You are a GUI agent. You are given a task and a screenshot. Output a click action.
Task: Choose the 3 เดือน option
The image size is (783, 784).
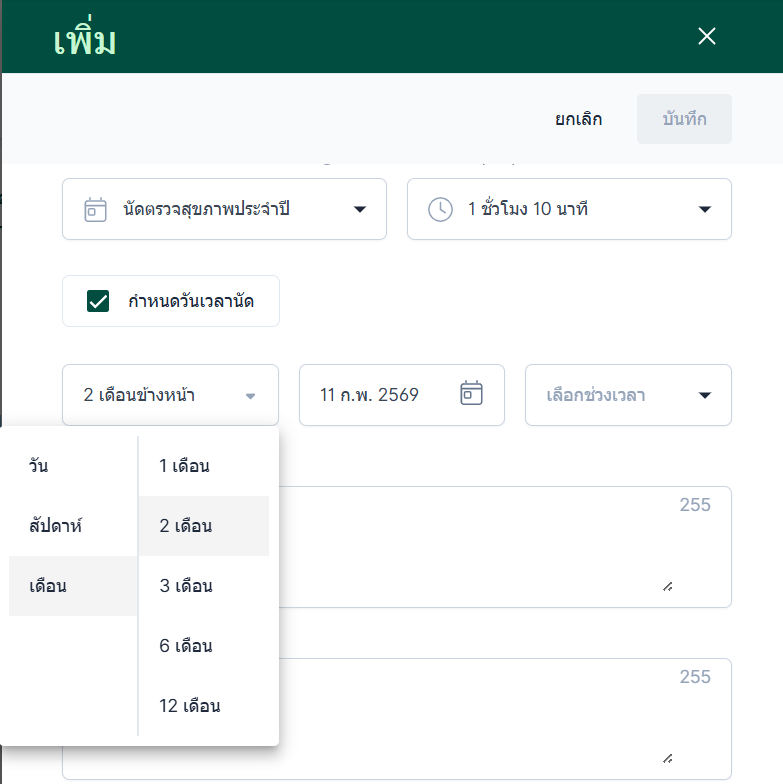tap(186, 586)
